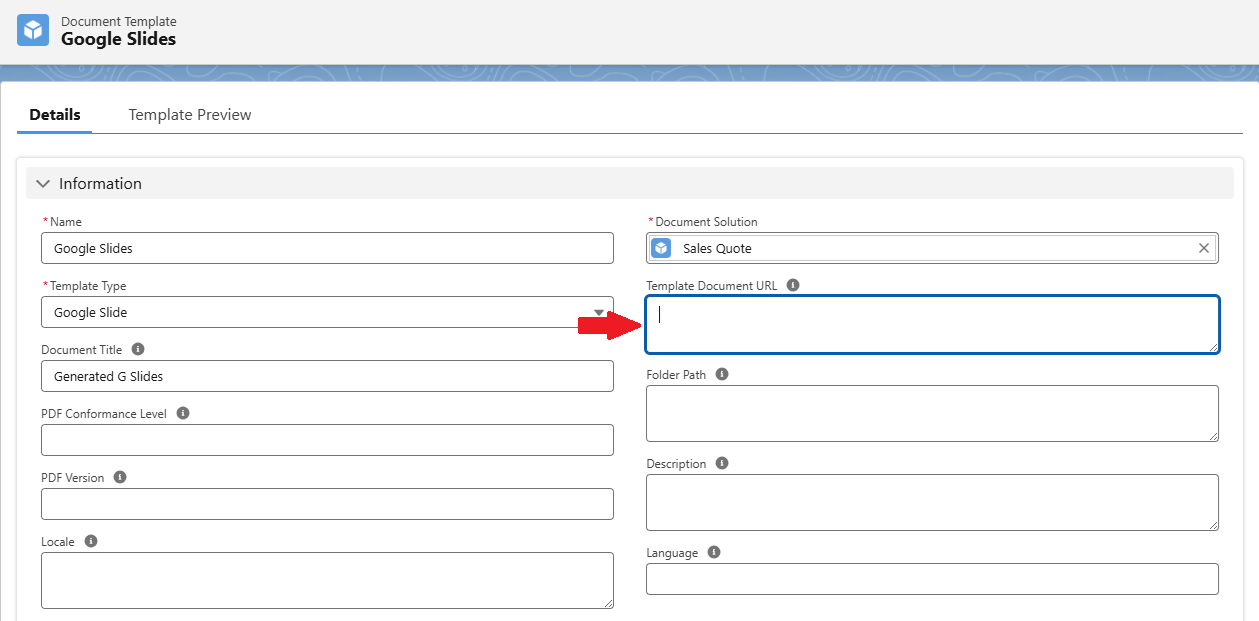
Task: Click the Language input field
Action: pyautogui.click(x=932, y=579)
